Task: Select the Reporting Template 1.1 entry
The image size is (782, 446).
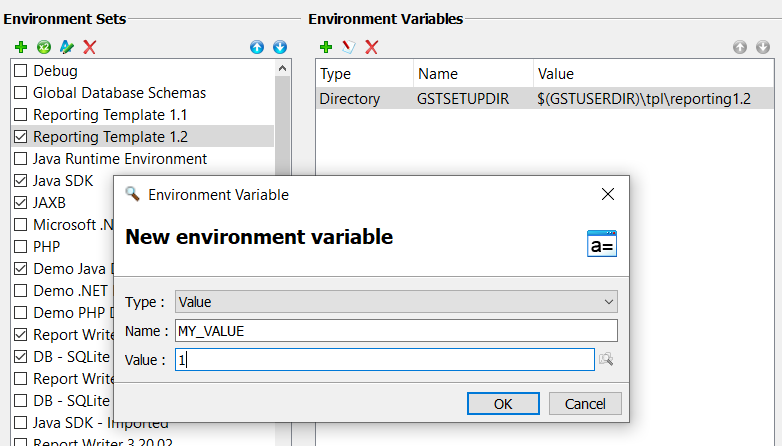Action: click(x=110, y=115)
